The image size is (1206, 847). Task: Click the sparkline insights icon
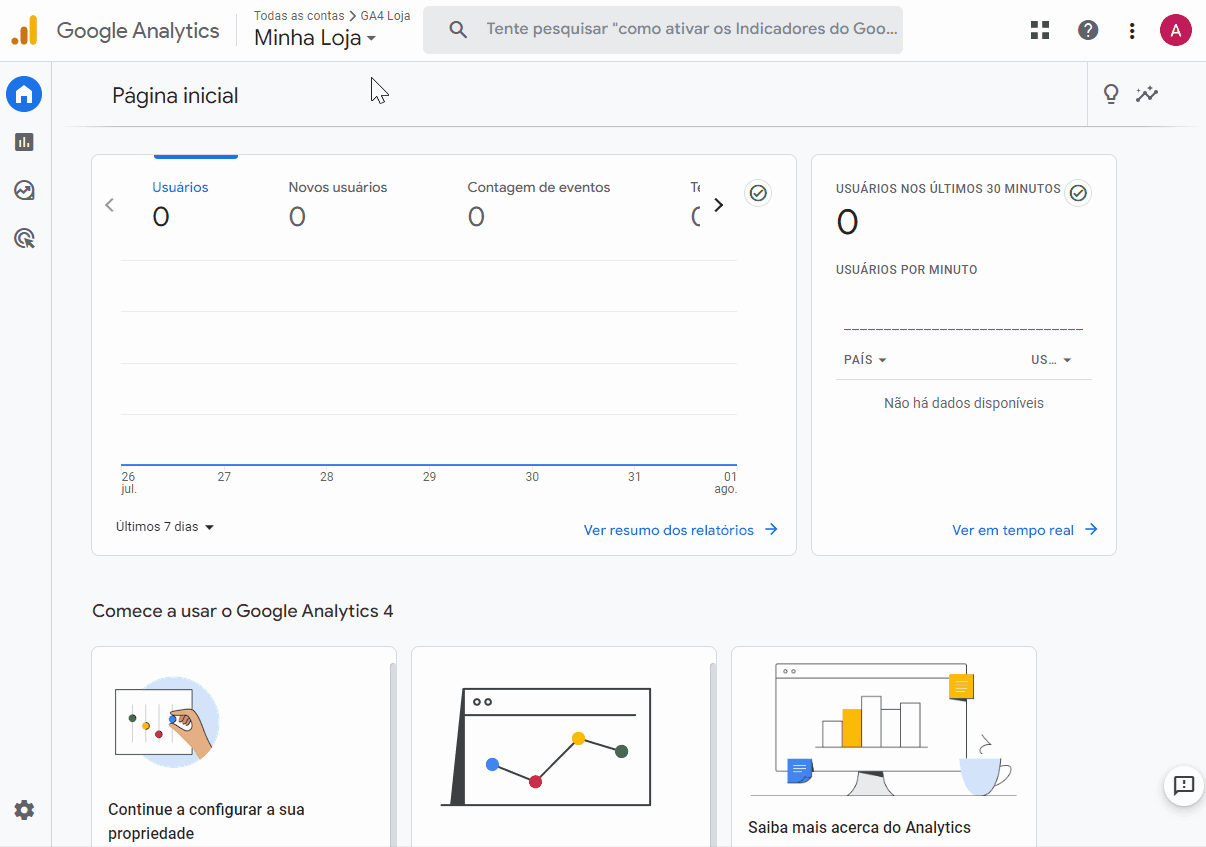click(x=1147, y=95)
